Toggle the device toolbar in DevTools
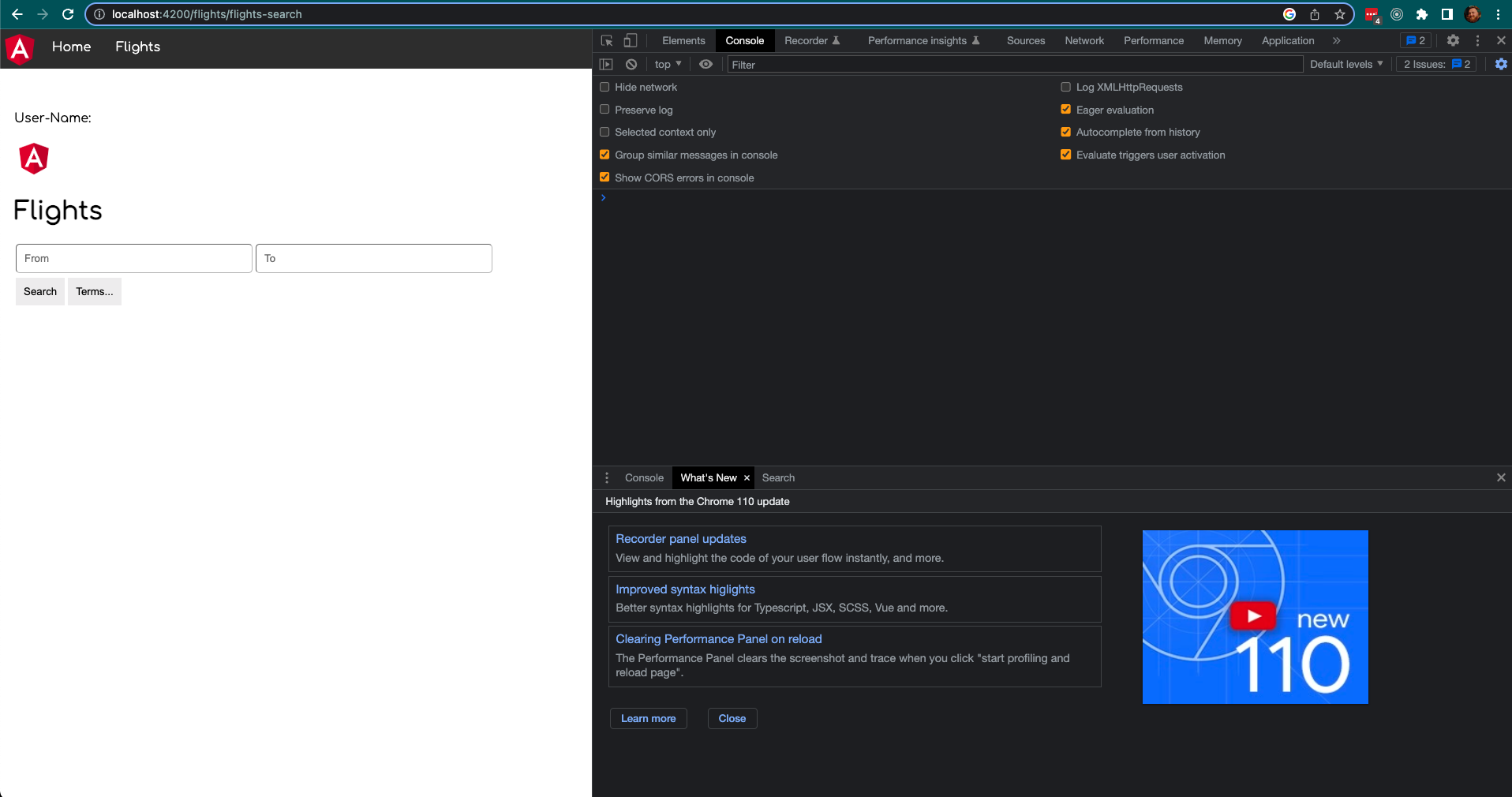Screen dimensions: 1512x797 631,40
